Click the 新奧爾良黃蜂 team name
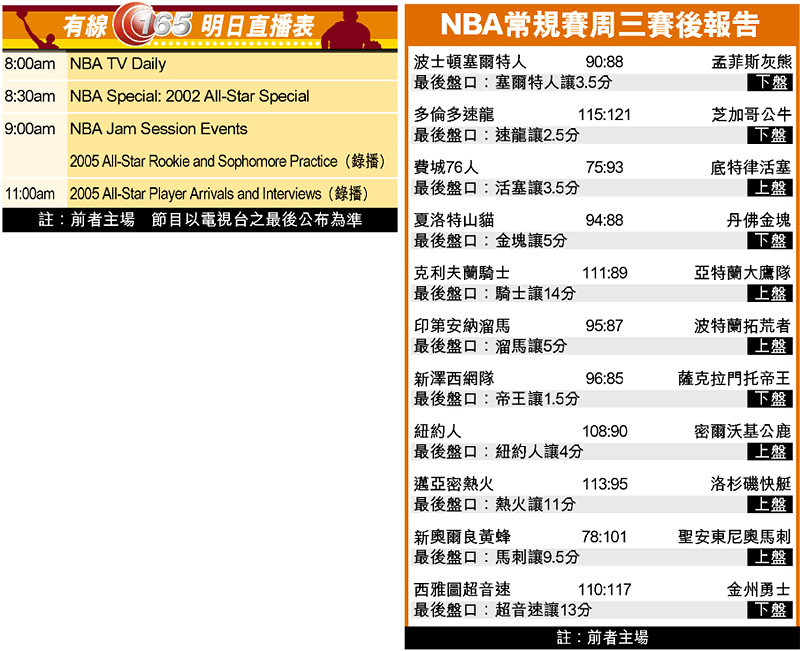Screen dimensions: 800x651 [462, 537]
